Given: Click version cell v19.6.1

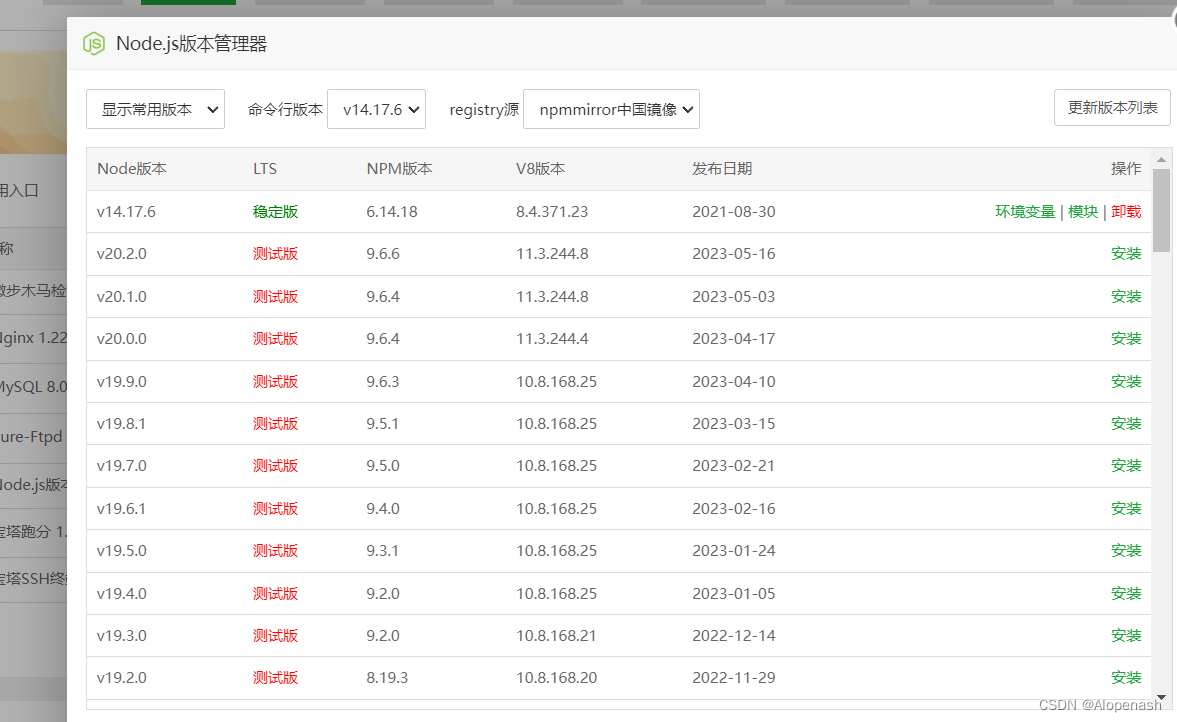Looking at the screenshot, I should [122, 508].
